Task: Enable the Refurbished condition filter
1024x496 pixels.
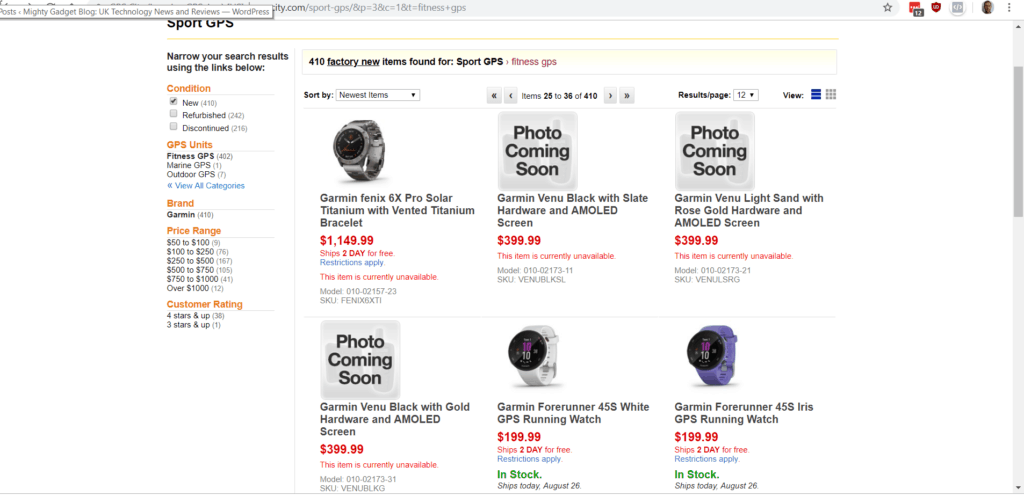Action: pos(173,115)
